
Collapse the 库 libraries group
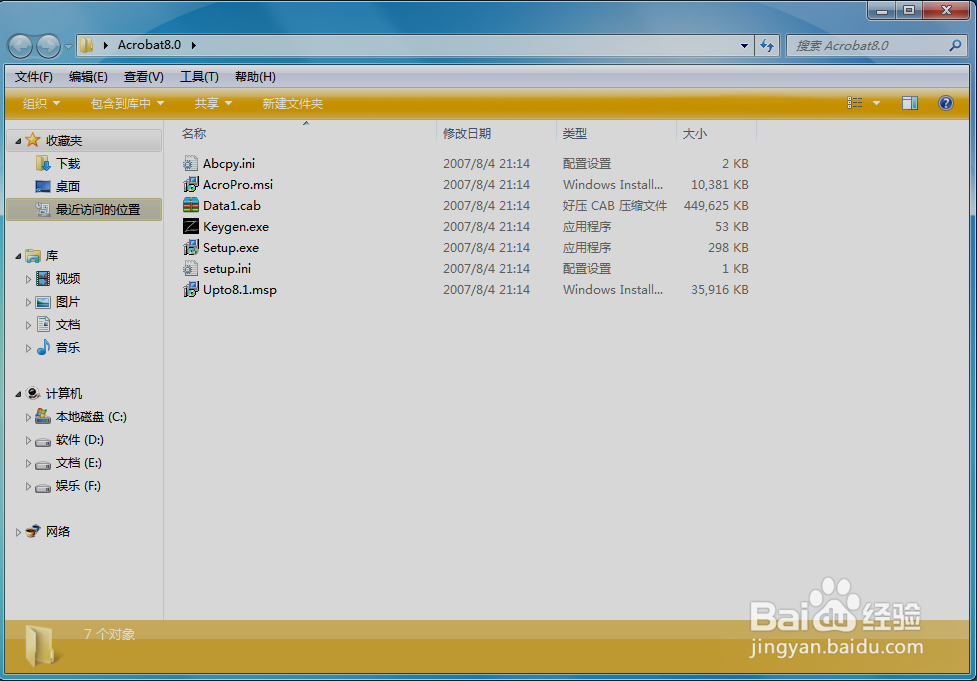(18, 256)
